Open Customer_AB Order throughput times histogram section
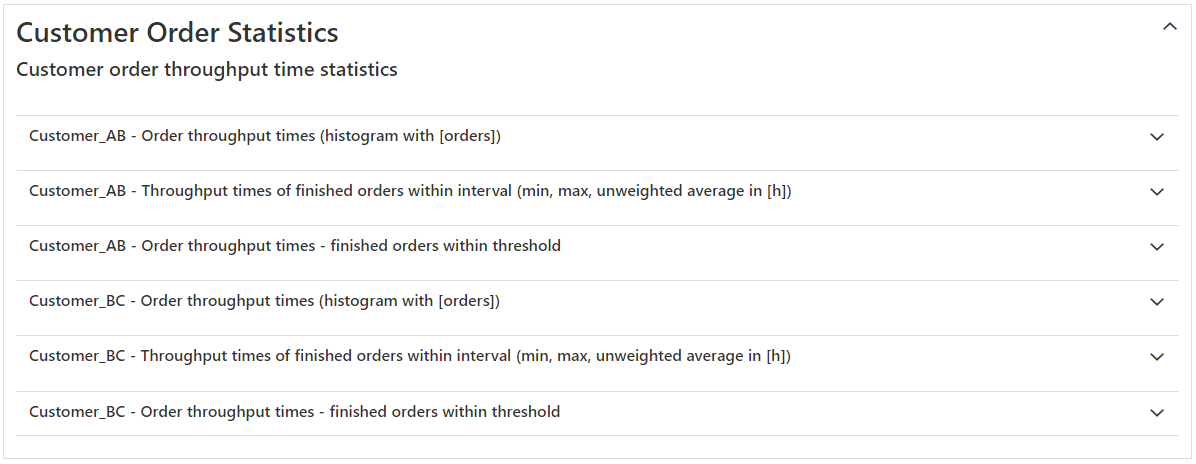 264,136
